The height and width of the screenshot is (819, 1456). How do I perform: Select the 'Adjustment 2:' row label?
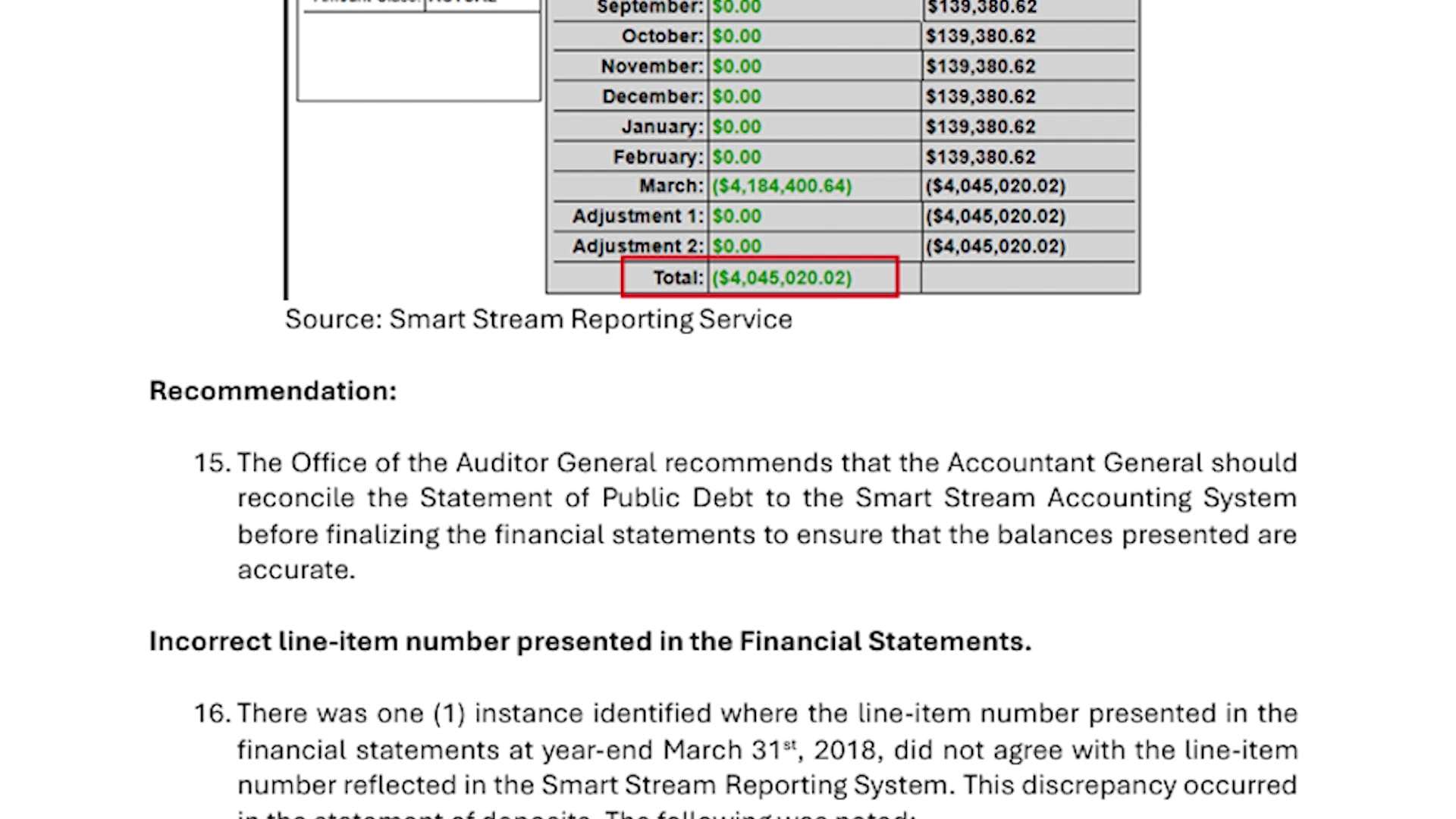tap(638, 246)
